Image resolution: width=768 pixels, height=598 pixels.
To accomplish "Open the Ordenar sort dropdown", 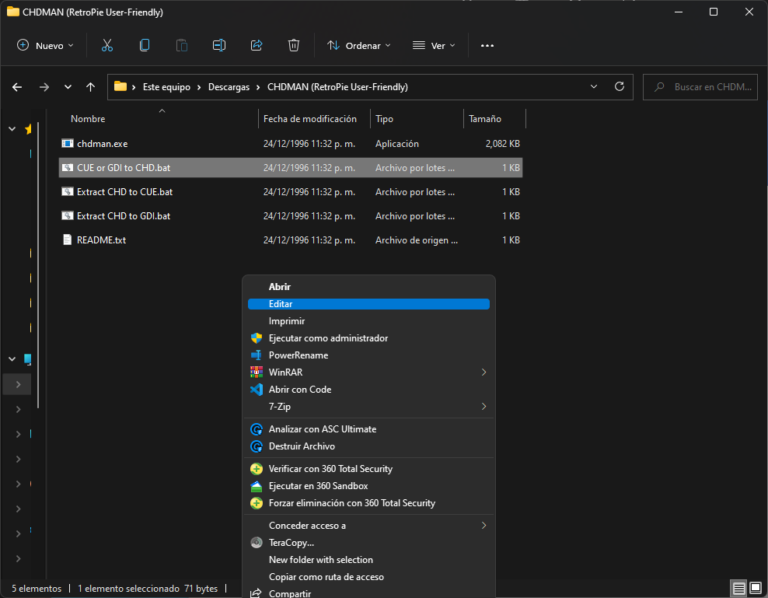I will (359, 45).
